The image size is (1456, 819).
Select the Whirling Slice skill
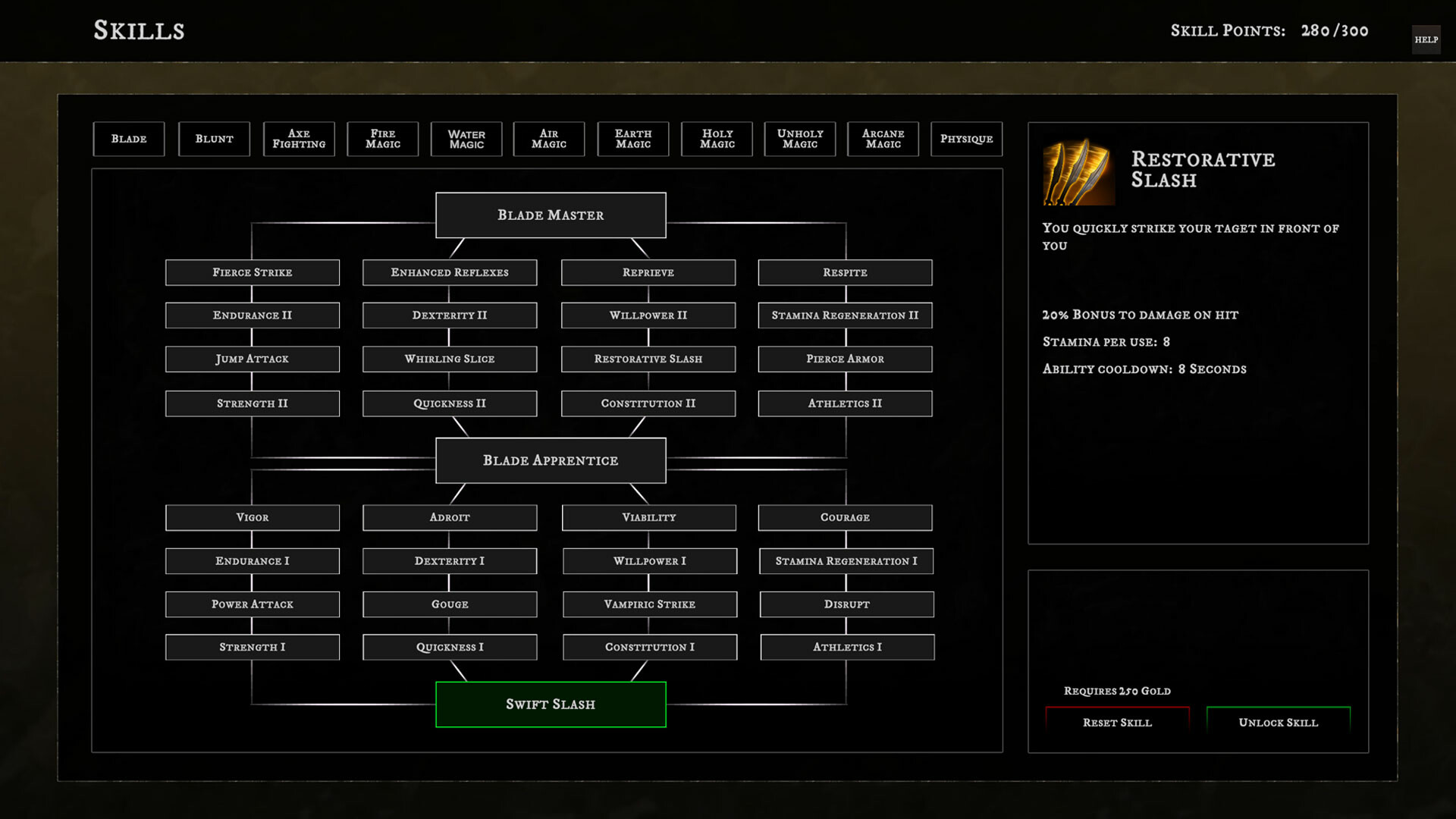click(449, 359)
